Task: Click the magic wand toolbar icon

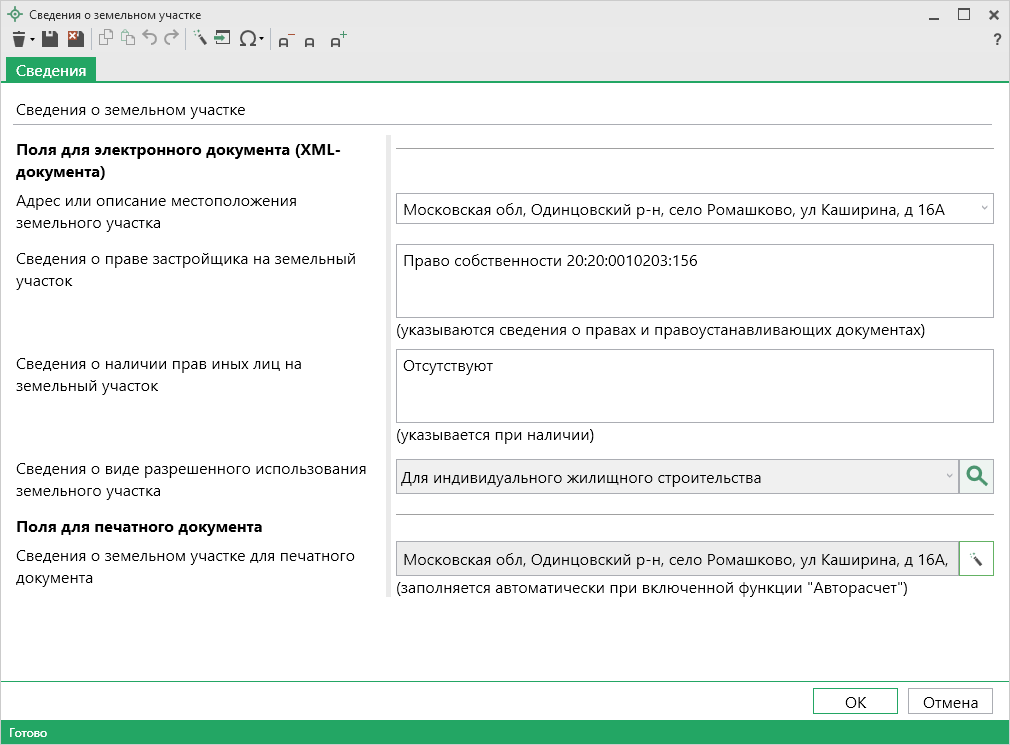Action: tap(200, 39)
